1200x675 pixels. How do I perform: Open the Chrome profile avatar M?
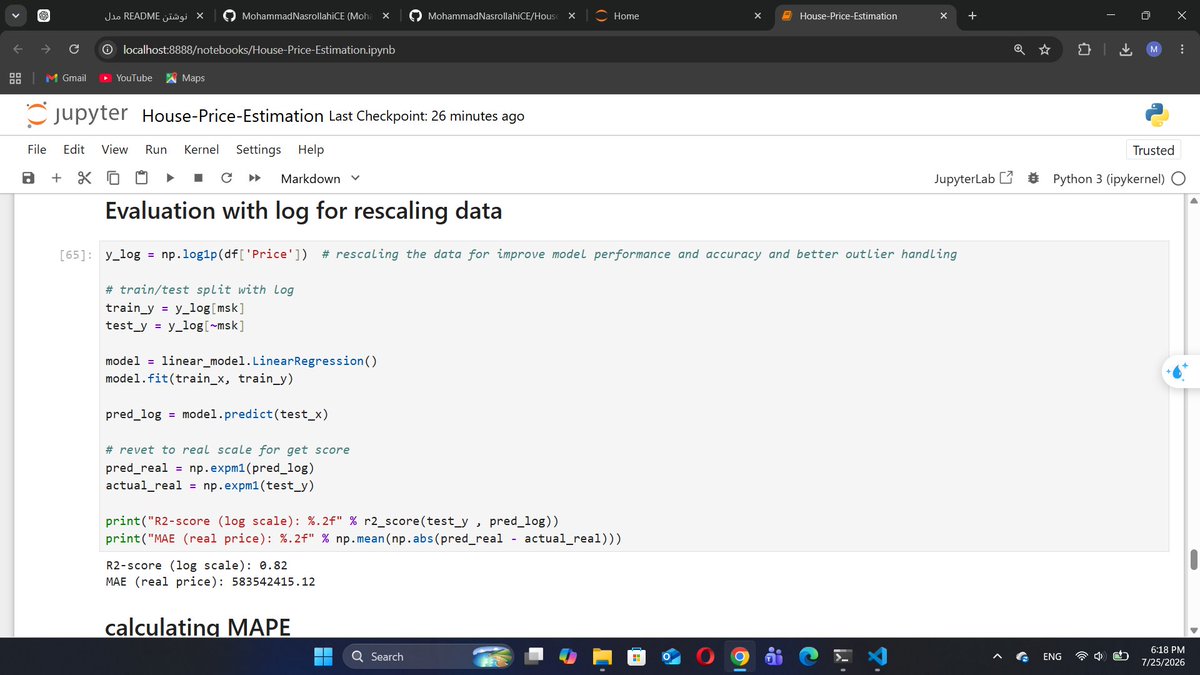click(1153, 50)
